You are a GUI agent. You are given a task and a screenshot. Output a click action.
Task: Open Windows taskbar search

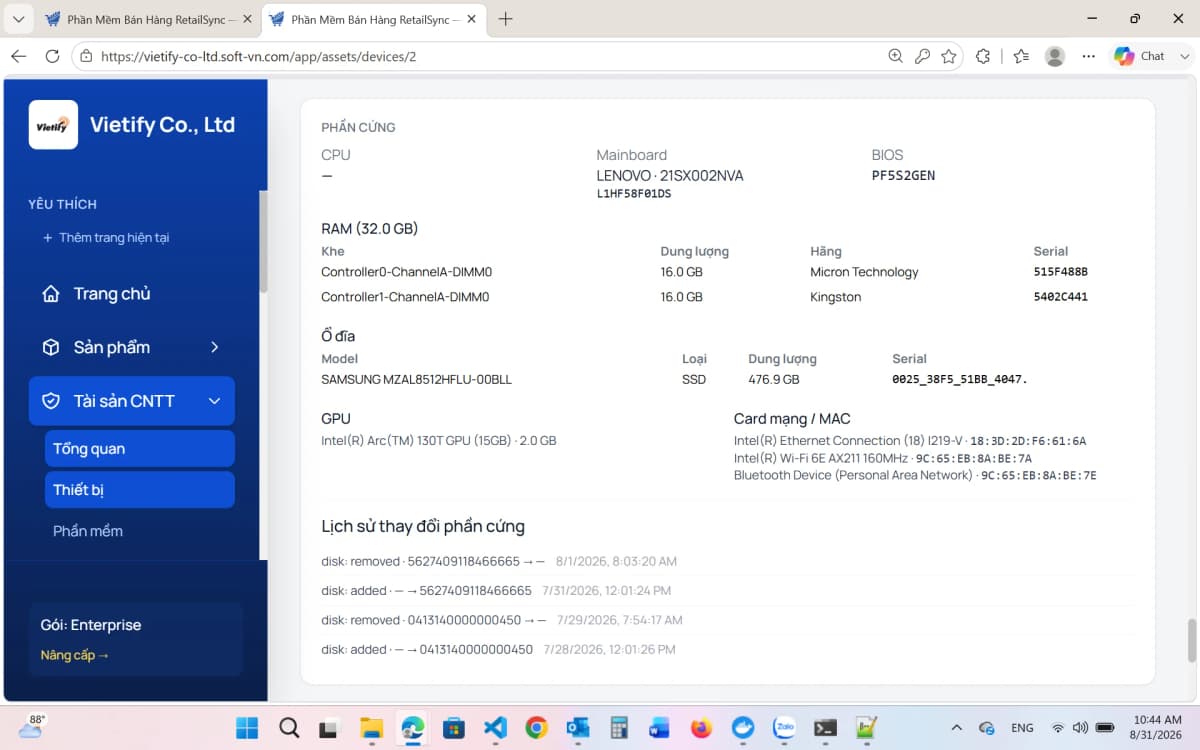tap(289, 727)
